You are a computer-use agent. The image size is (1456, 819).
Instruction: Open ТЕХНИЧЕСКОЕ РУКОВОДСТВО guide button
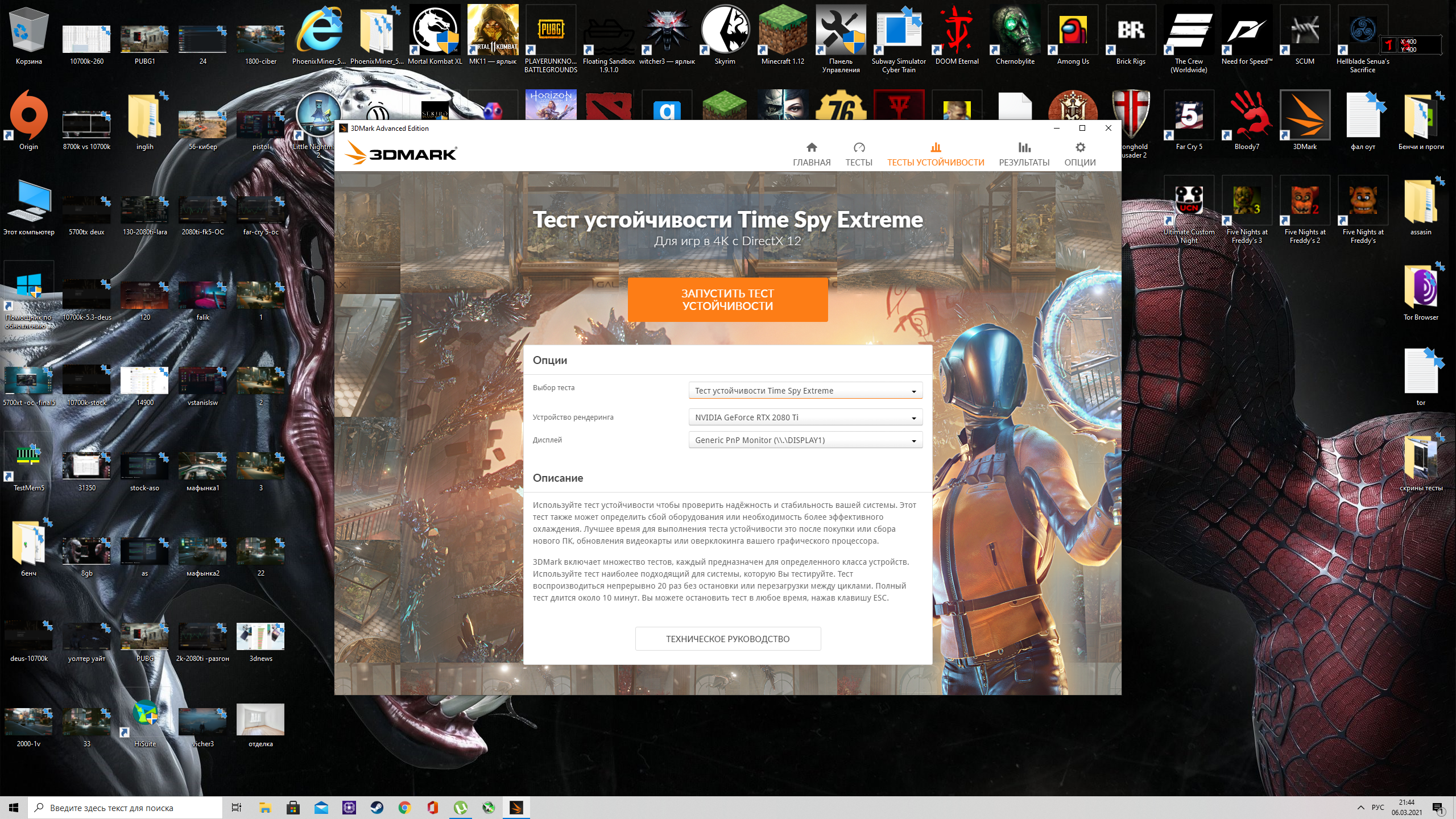click(727, 639)
